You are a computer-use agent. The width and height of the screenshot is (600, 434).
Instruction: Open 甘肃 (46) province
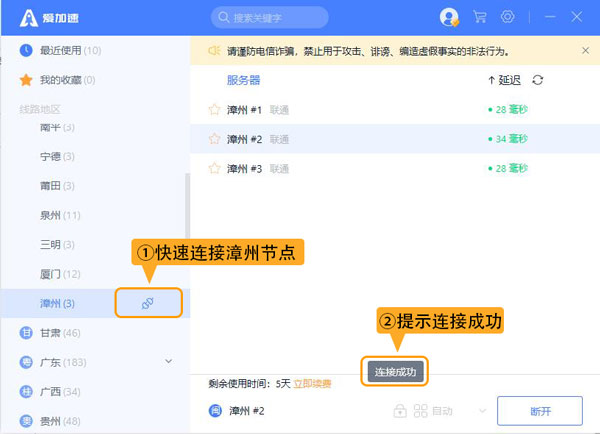point(60,333)
